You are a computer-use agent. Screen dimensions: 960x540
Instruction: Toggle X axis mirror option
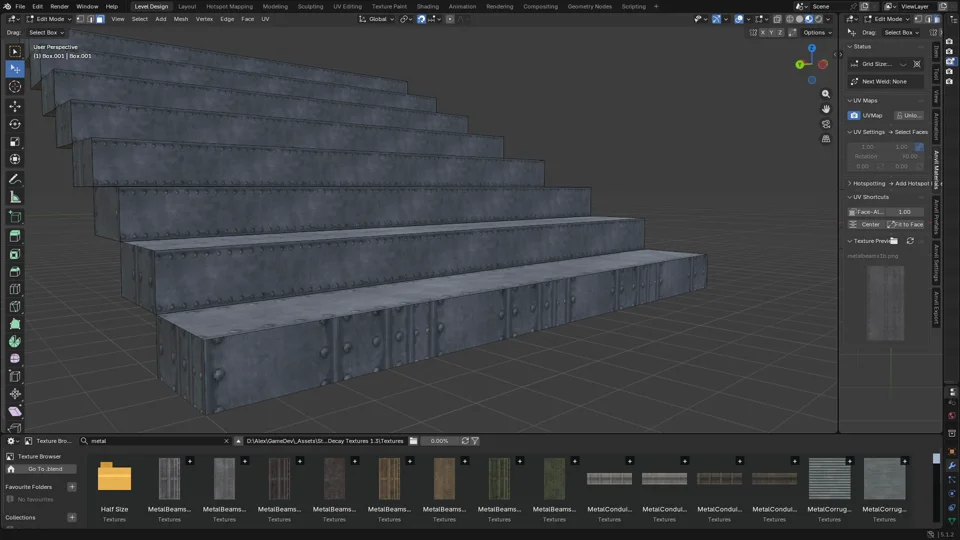point(763,32)
